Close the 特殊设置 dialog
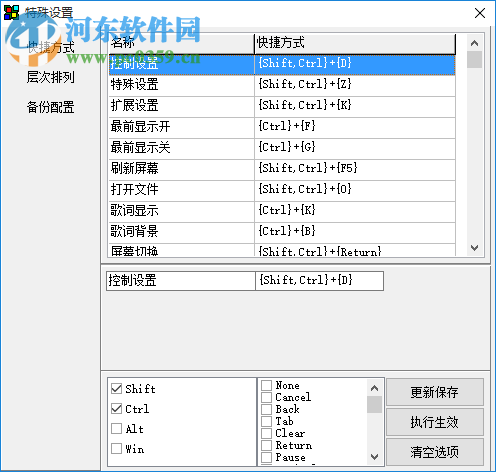 point(480,13)
